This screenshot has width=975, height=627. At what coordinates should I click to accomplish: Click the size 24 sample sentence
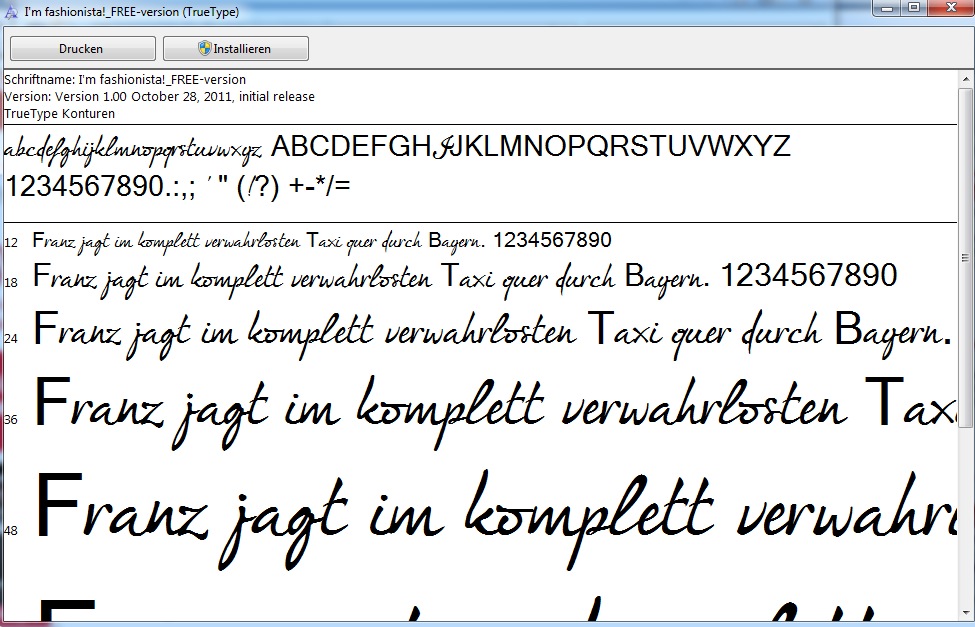coord(492,334)
